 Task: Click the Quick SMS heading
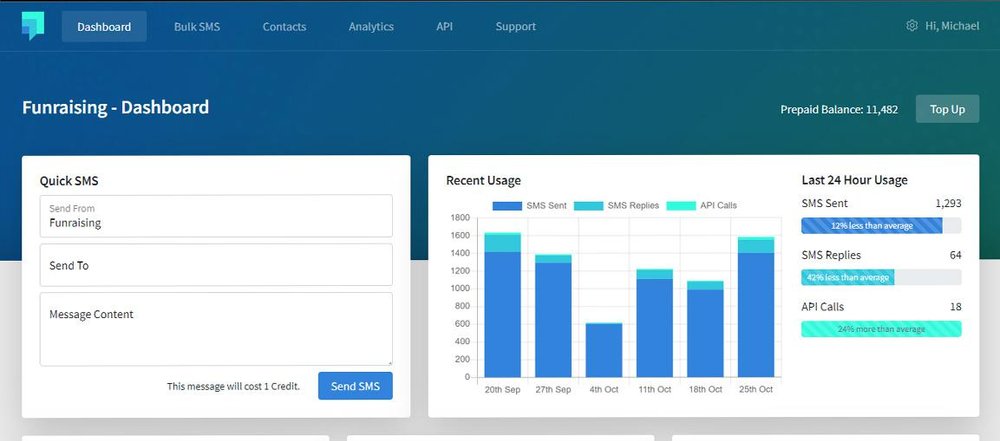69,181
